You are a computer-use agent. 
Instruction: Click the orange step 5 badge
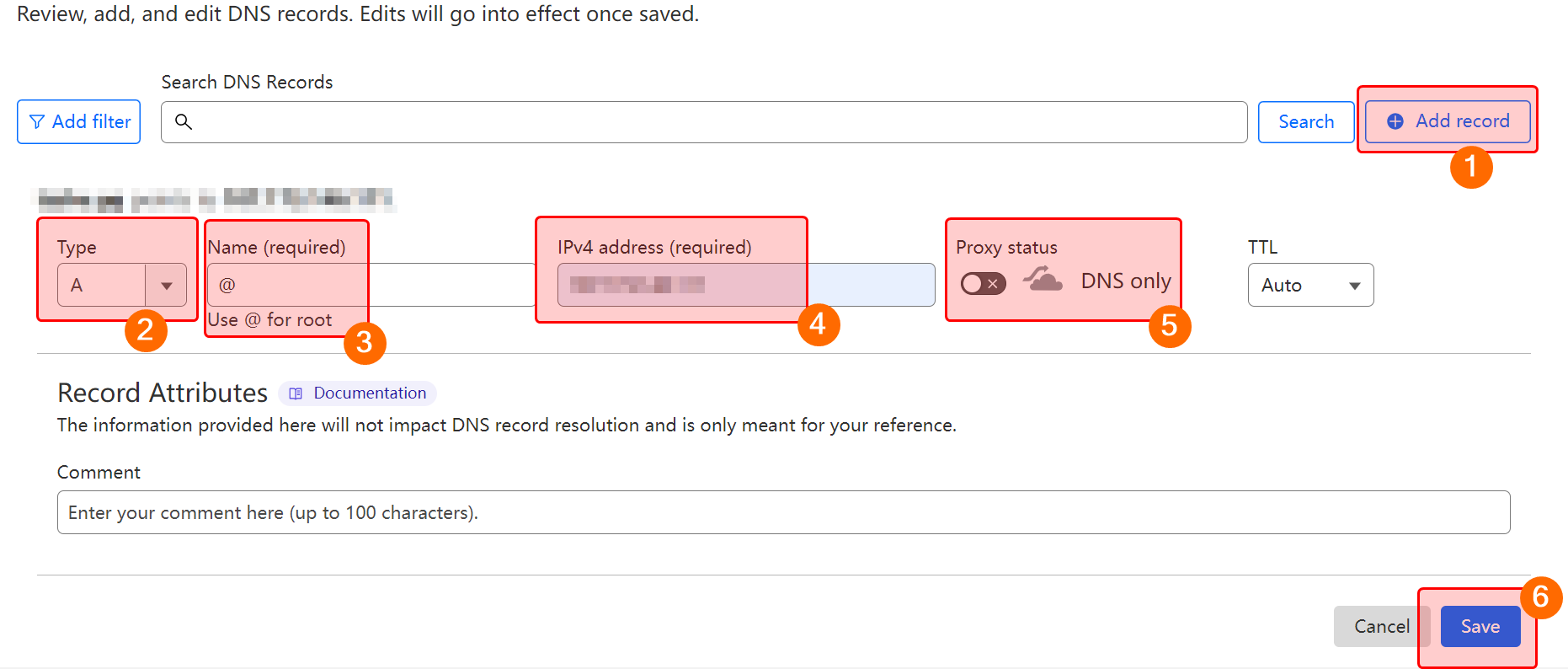point(1169,326)
